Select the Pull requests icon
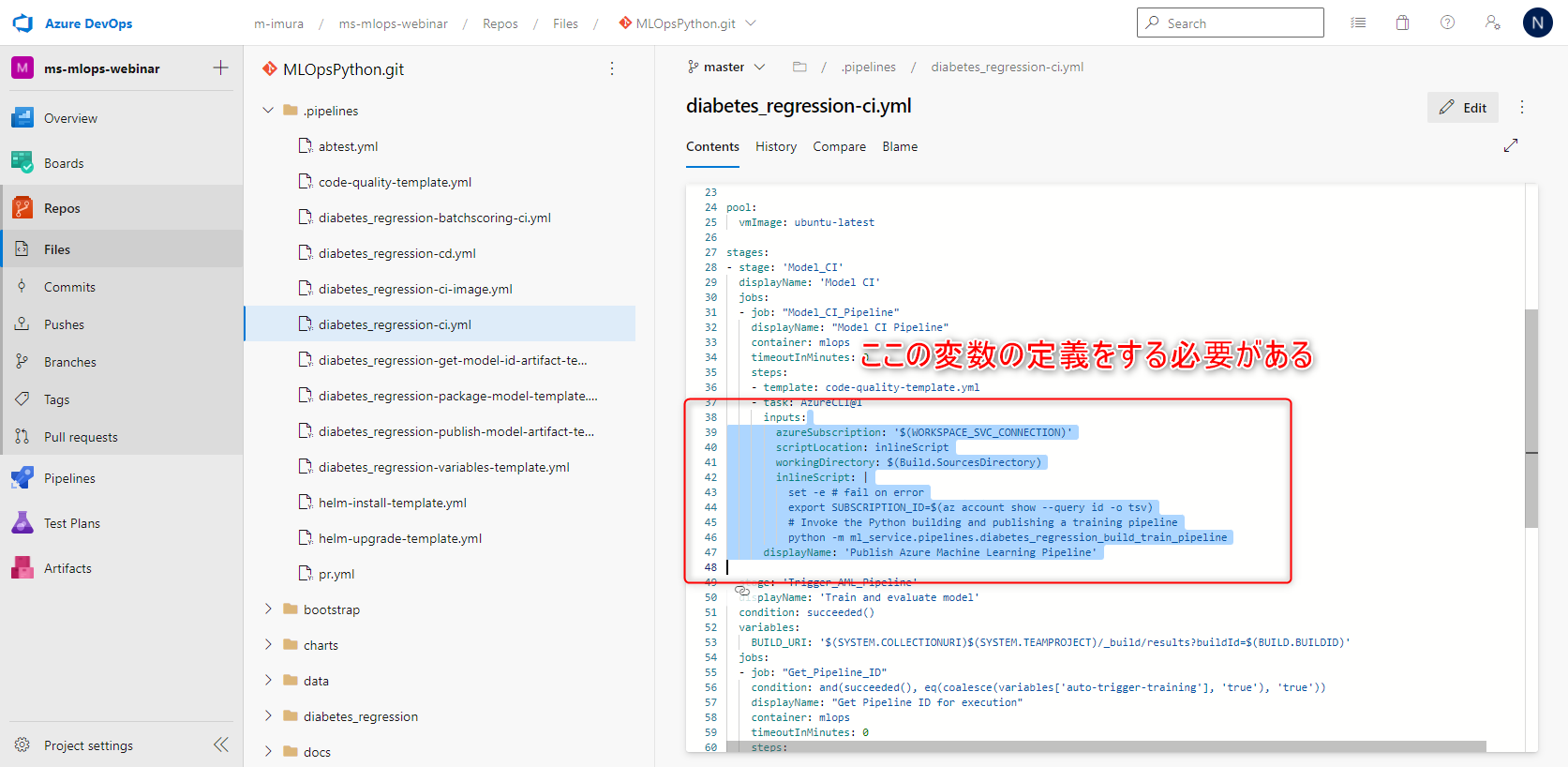 click(x=22, y=437)
